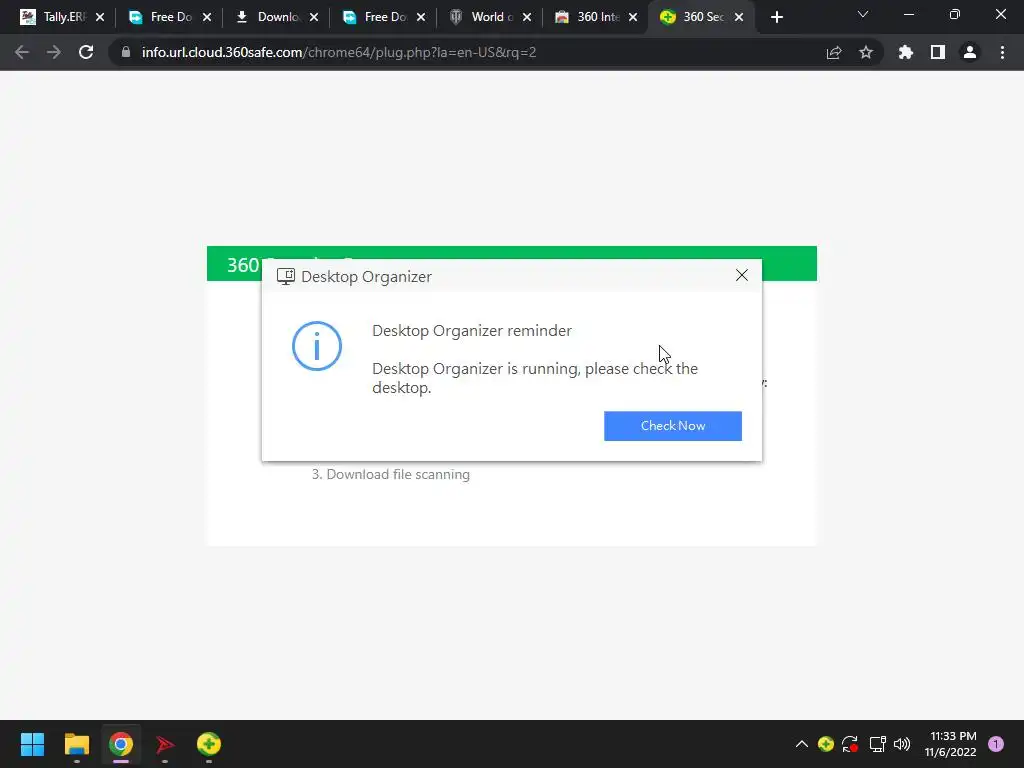This screenshot has height=768, width=1024.
Task: Open File Explorer from taskbar
Action: [76, 744]
